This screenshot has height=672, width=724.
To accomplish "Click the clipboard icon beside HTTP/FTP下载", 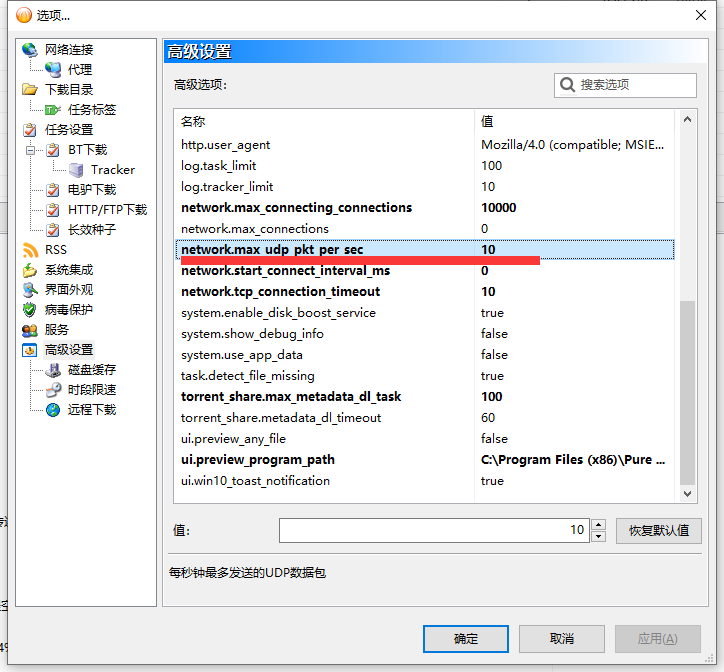I will coord(53,210).
